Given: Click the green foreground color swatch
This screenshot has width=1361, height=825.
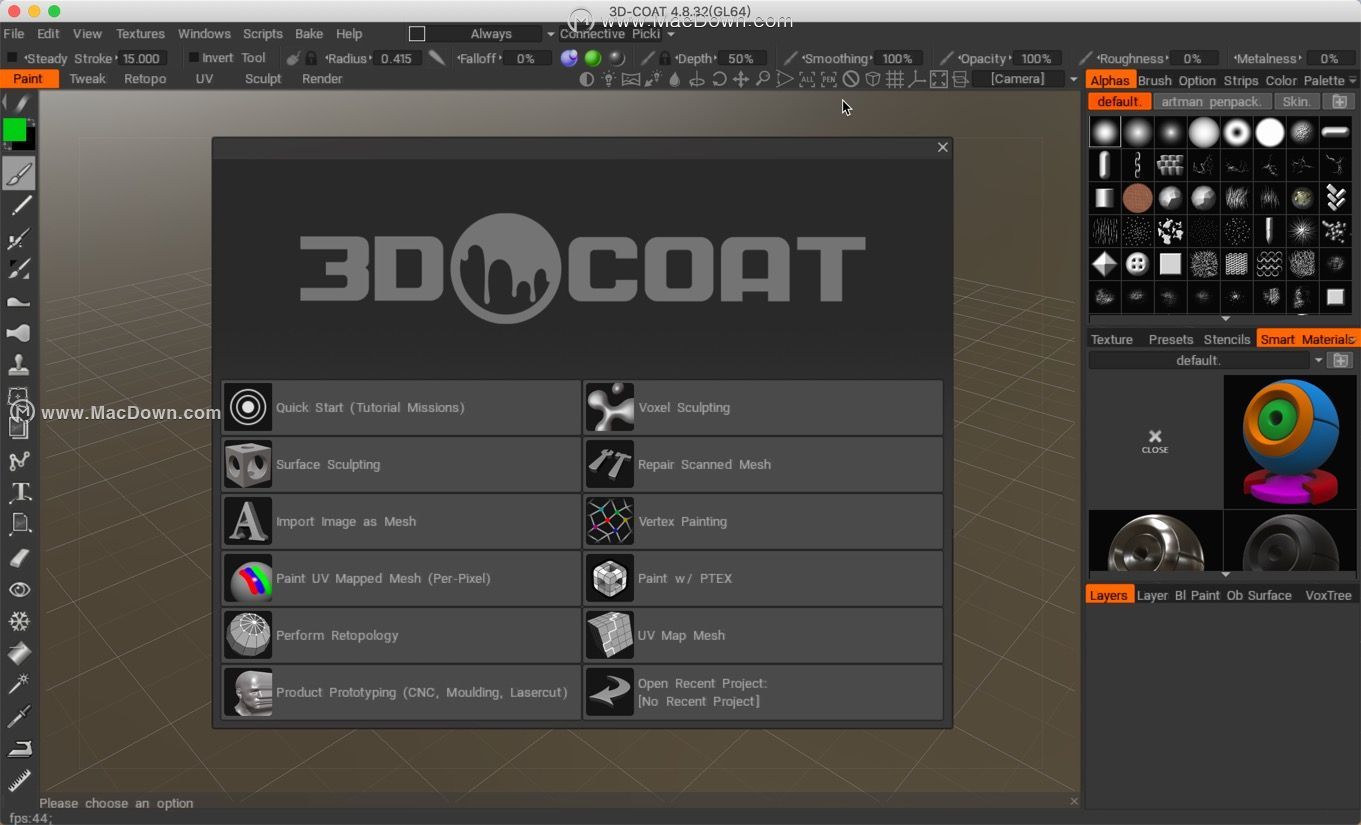Looking at the screenshot, I should point(14,129).
